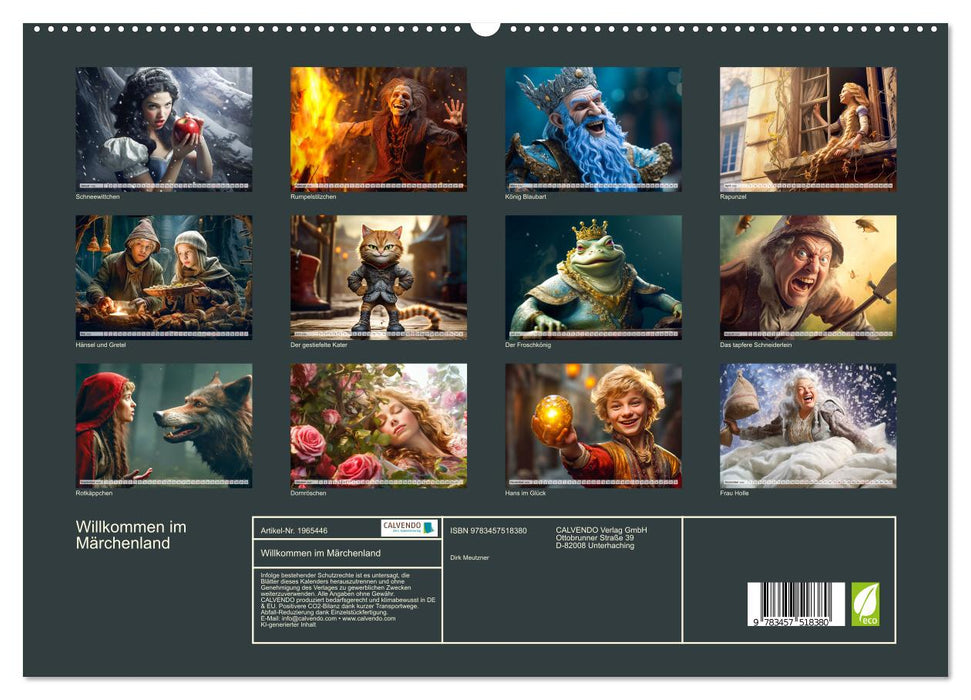Open Das tapfere Schneiderlein image
The image size is (971, 700).
tap(808, 277)
